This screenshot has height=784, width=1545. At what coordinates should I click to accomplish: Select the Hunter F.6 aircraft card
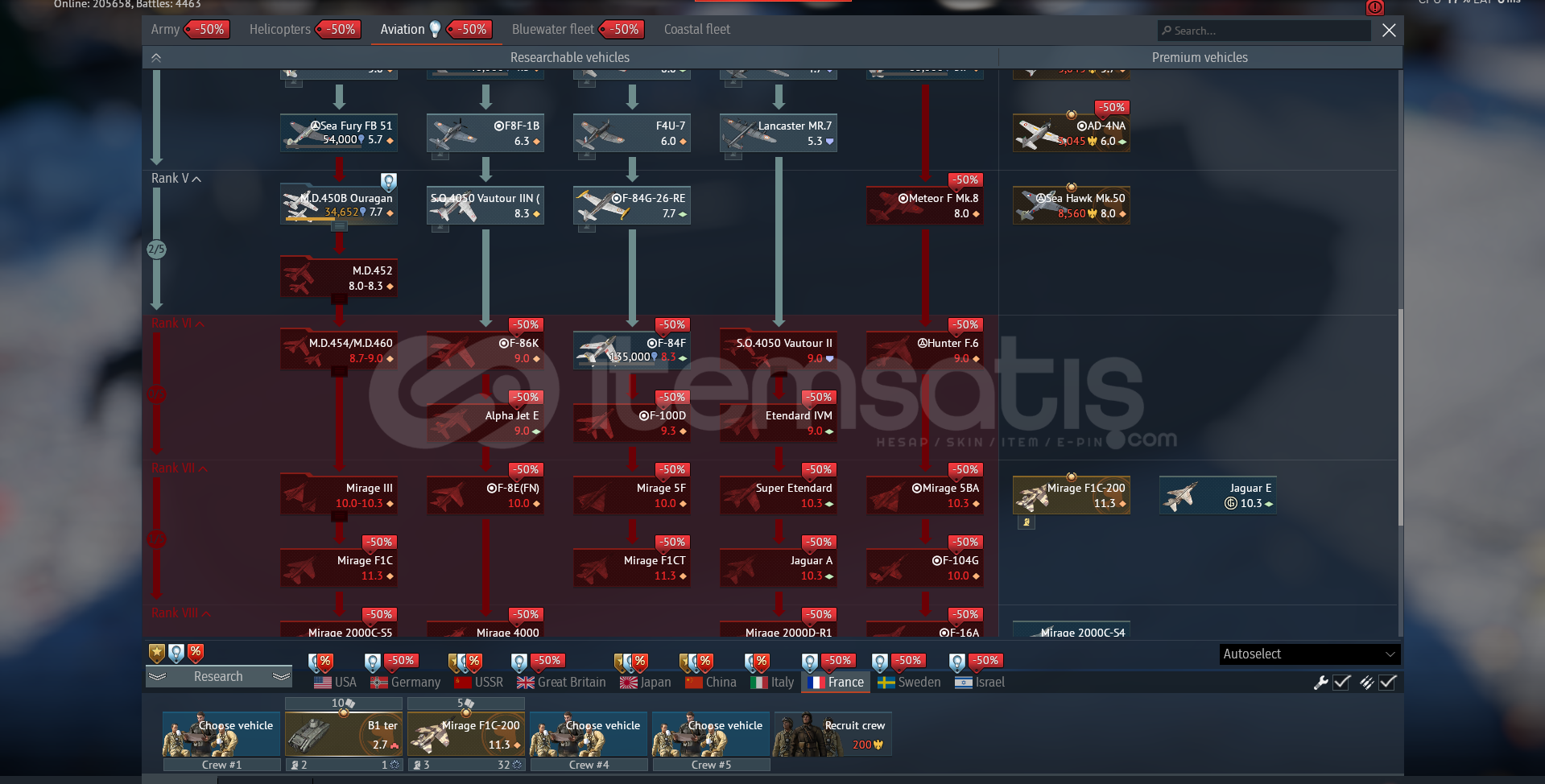(925, 350)
